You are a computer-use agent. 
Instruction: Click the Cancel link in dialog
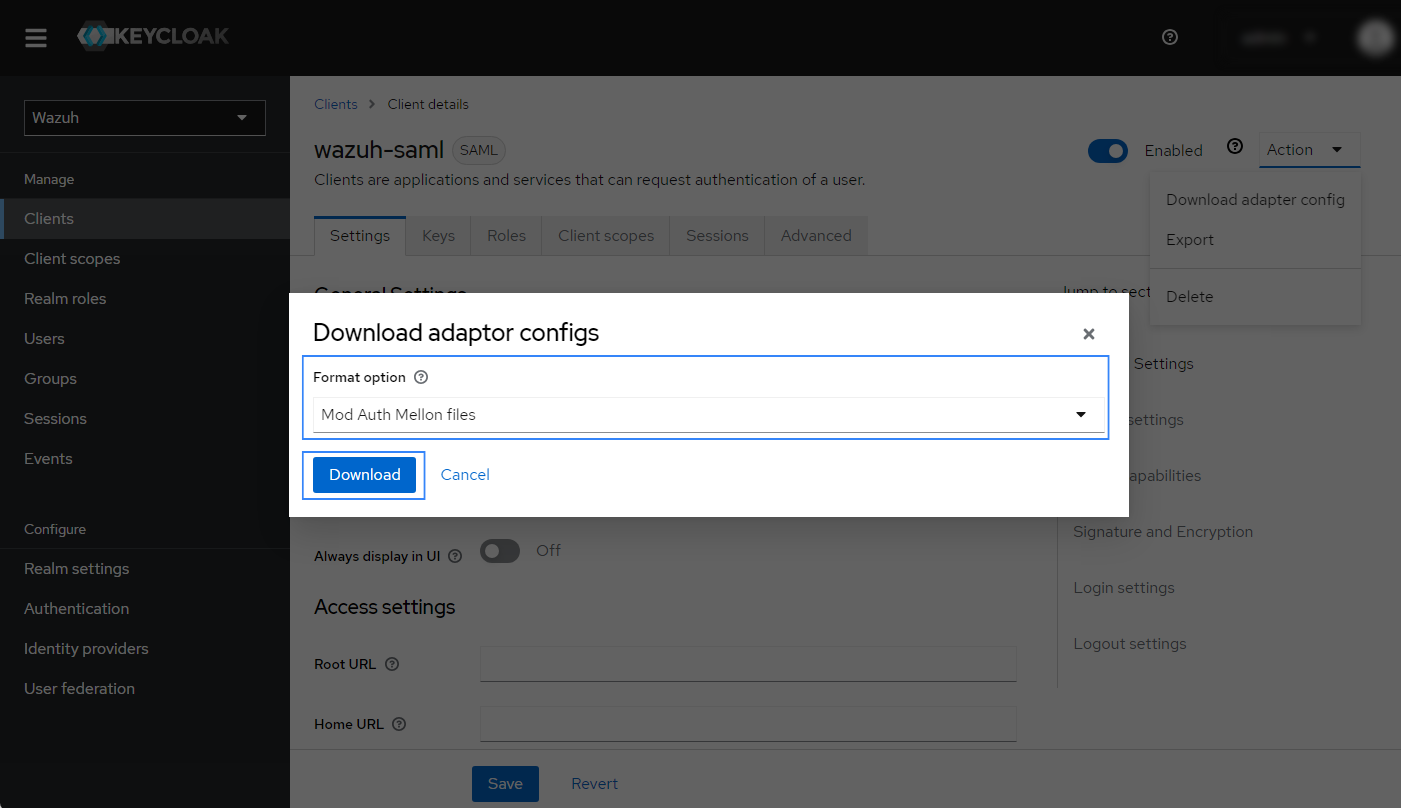pos(465,475)
